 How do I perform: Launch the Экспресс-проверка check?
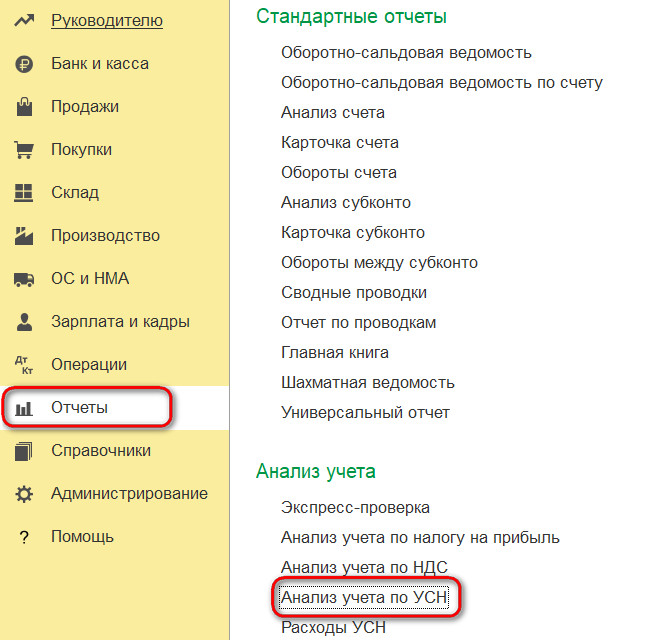click(x=356, y=508)
